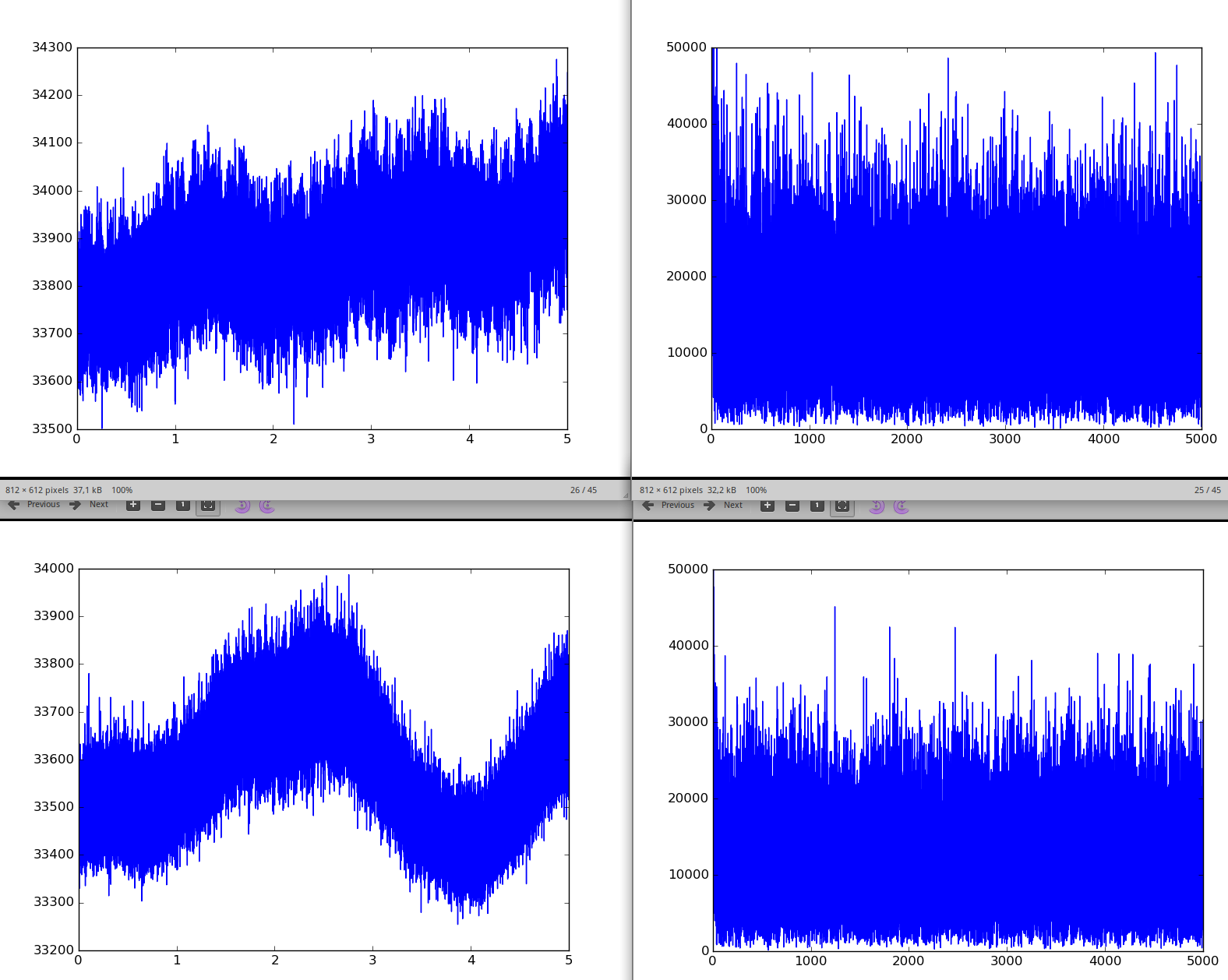Zoom in with plus icon, right viewer
Viewport: 1228px width, 980px height.
[x=767, y=506]
